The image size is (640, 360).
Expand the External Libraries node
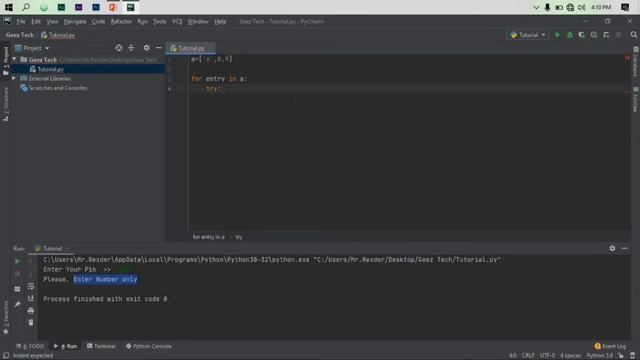click(14, 78)
